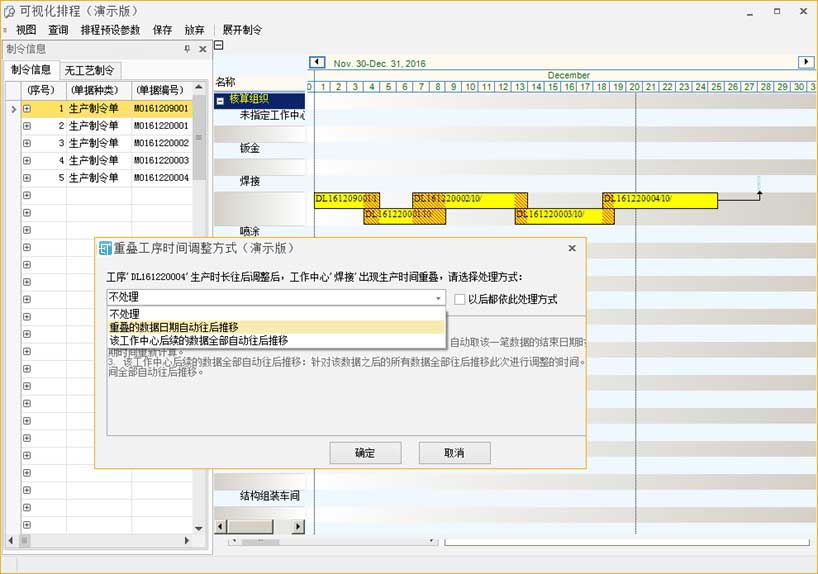The width and height of the screenshot is (818, 574).
Task: Select the DL161220002/10 Gantt bar
Action: click(x=470, y=200)
